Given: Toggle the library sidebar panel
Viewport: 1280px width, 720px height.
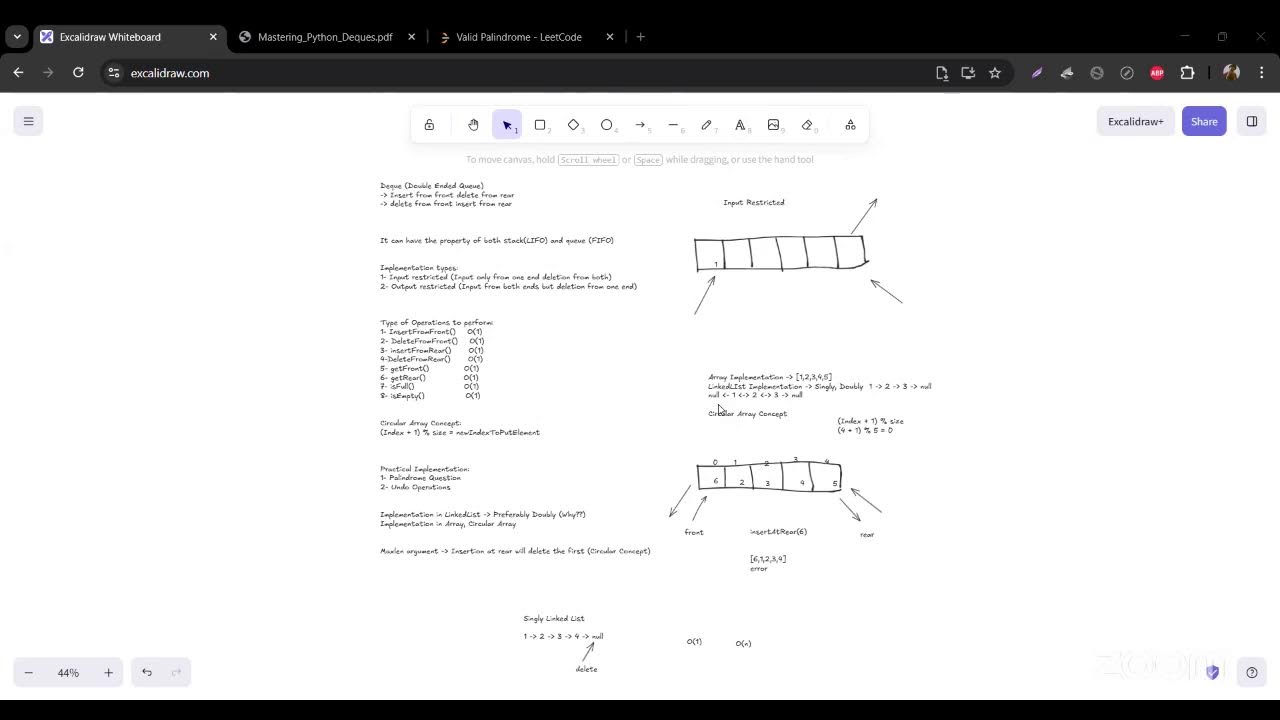Looking at the screenshot, I should 1251,121.
